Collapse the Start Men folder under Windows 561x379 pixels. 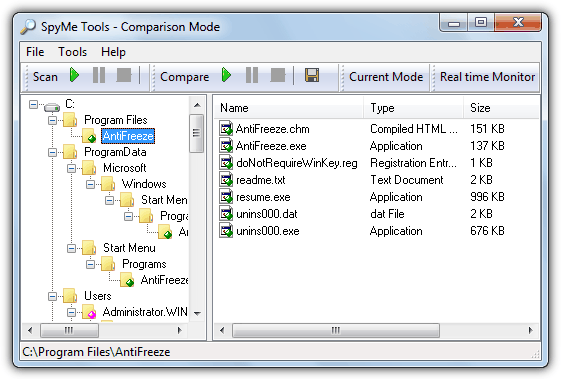(109, 200)
